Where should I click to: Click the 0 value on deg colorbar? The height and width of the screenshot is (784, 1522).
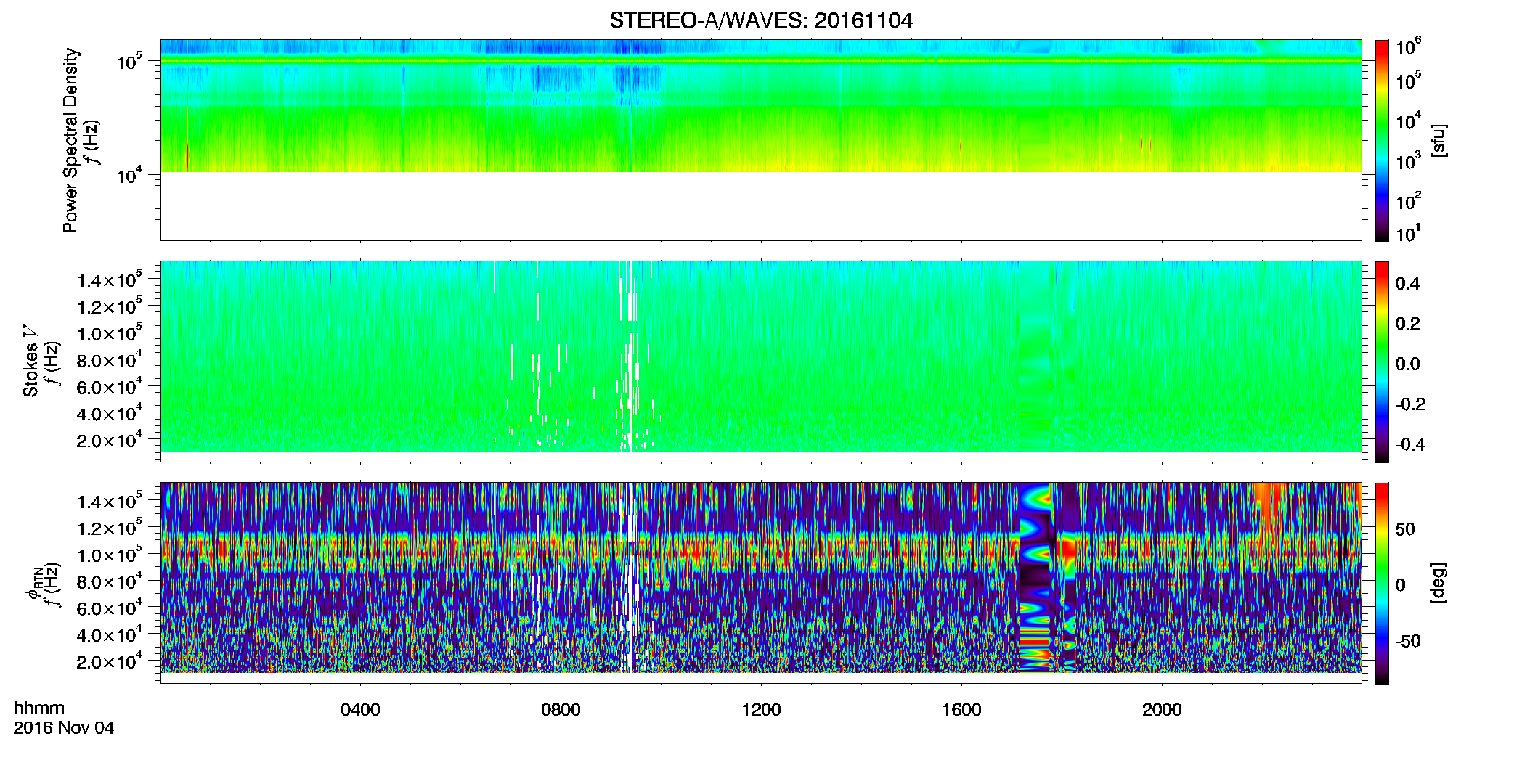(x=1400, y=585)
